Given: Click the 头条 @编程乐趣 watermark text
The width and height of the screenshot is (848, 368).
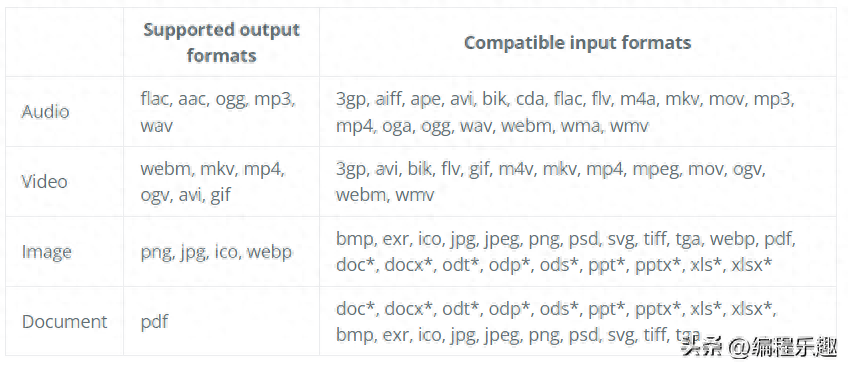Looking at the screenshot, I should 758,347.
